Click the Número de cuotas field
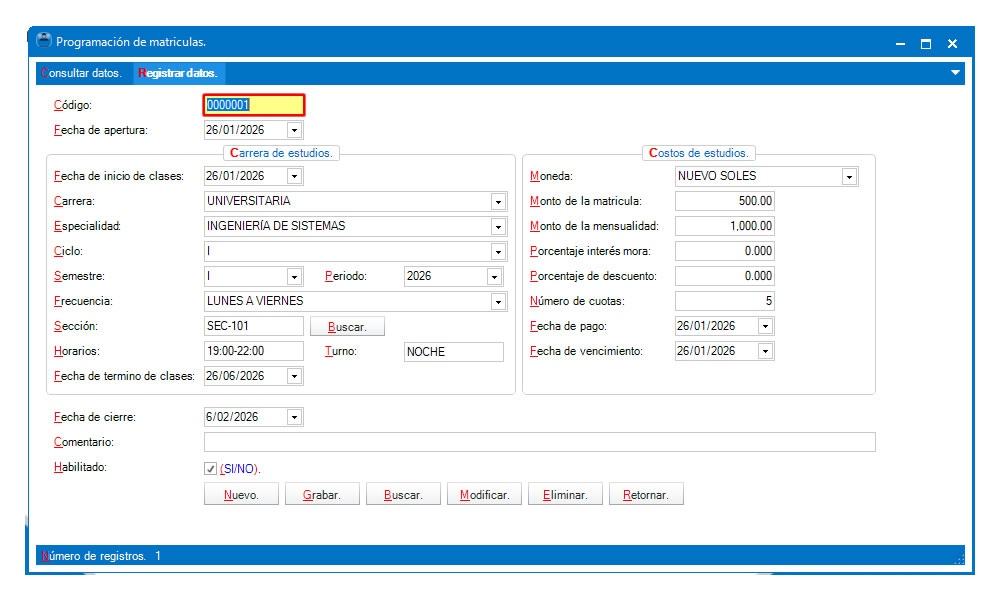This screenshot has width=1000, height=600. (724, 300)
